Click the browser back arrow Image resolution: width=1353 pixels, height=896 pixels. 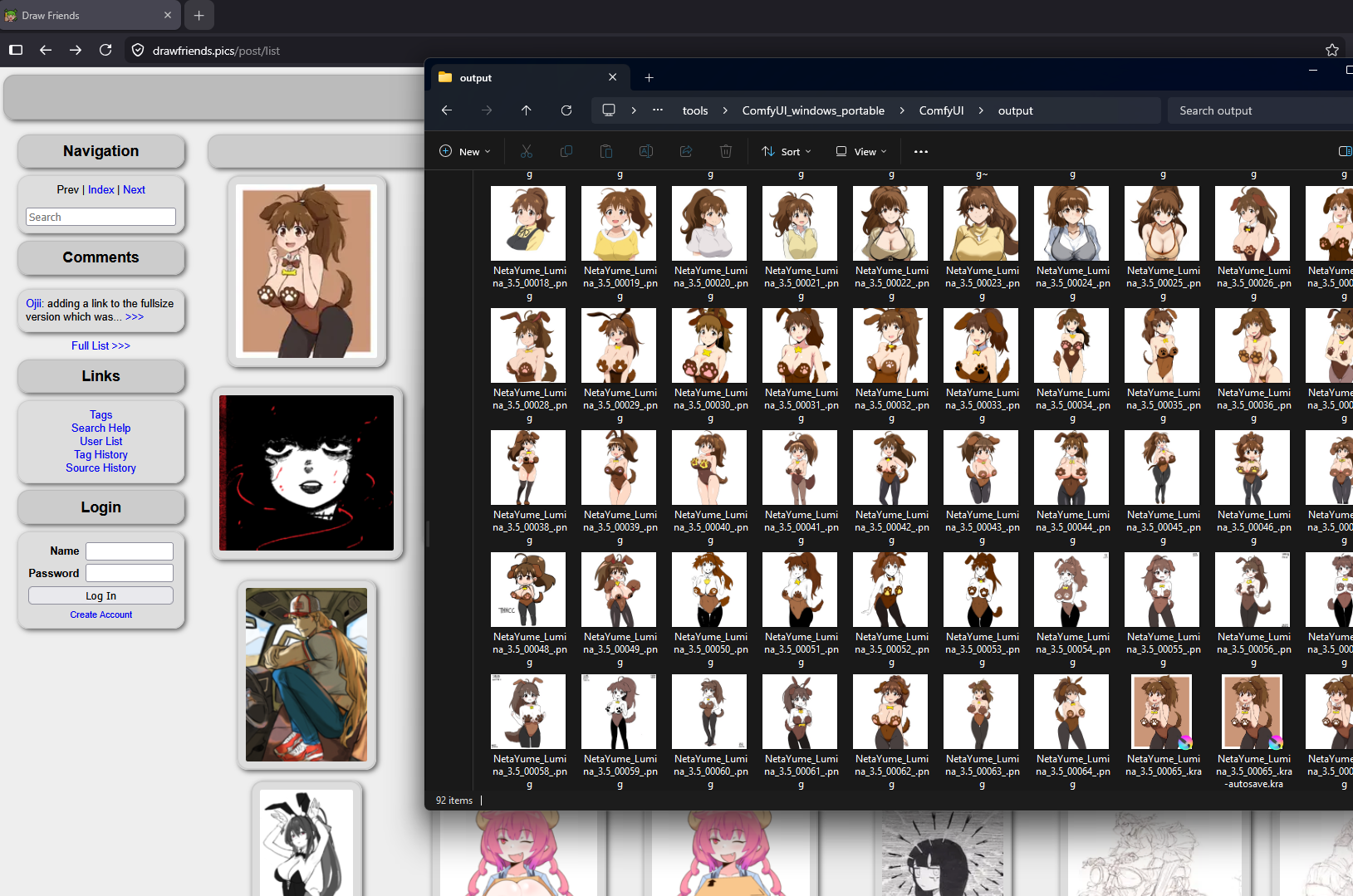[x=46, y=51]
